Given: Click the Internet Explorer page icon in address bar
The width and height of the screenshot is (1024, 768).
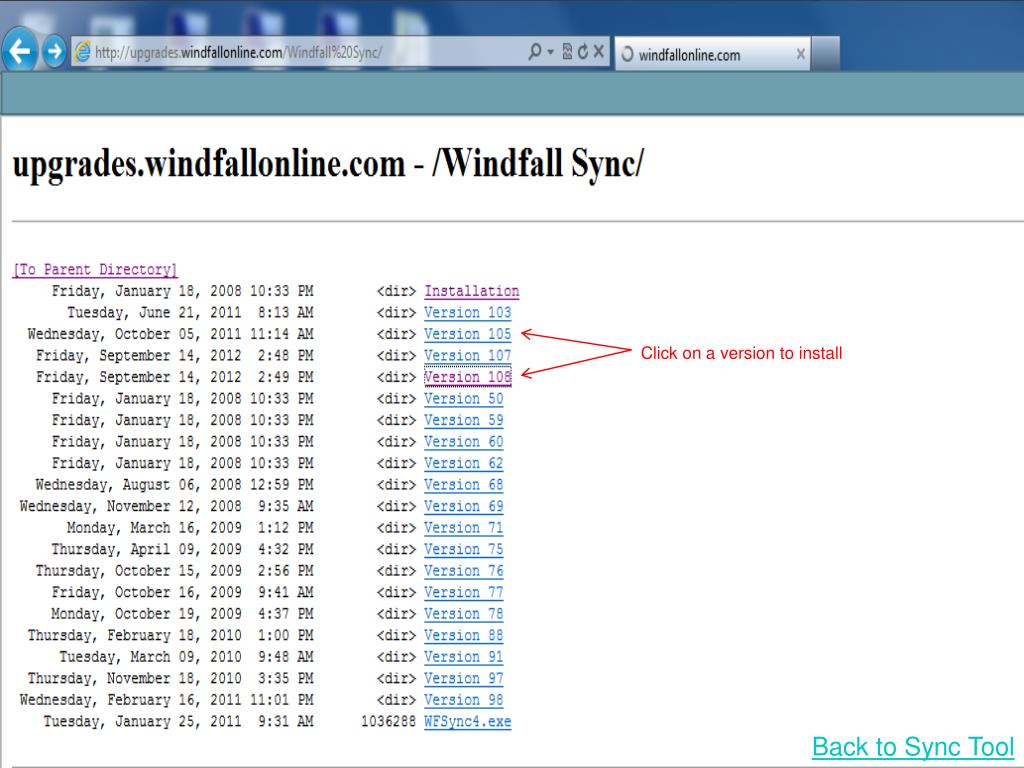Looking at the screenshot, I should 82,52.
